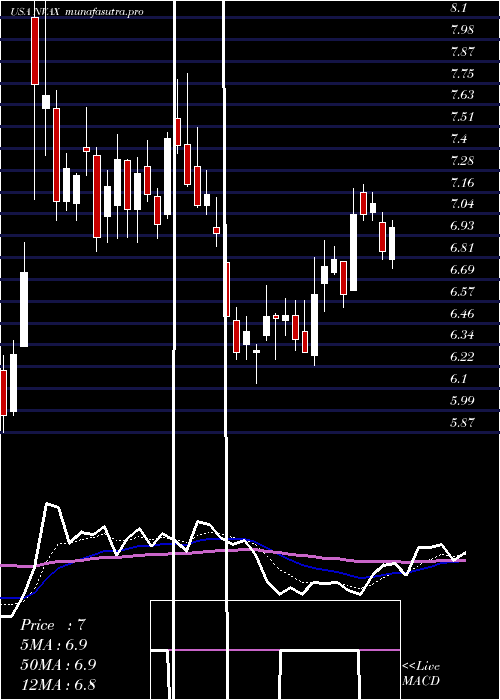The image size is (500, 700).
Task: Click the 6.81 price axis label
Action: (x=462, y=248)
